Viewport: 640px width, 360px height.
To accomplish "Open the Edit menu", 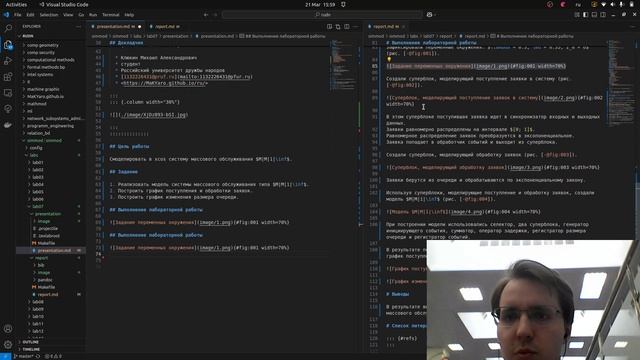I will pos(30,15).
